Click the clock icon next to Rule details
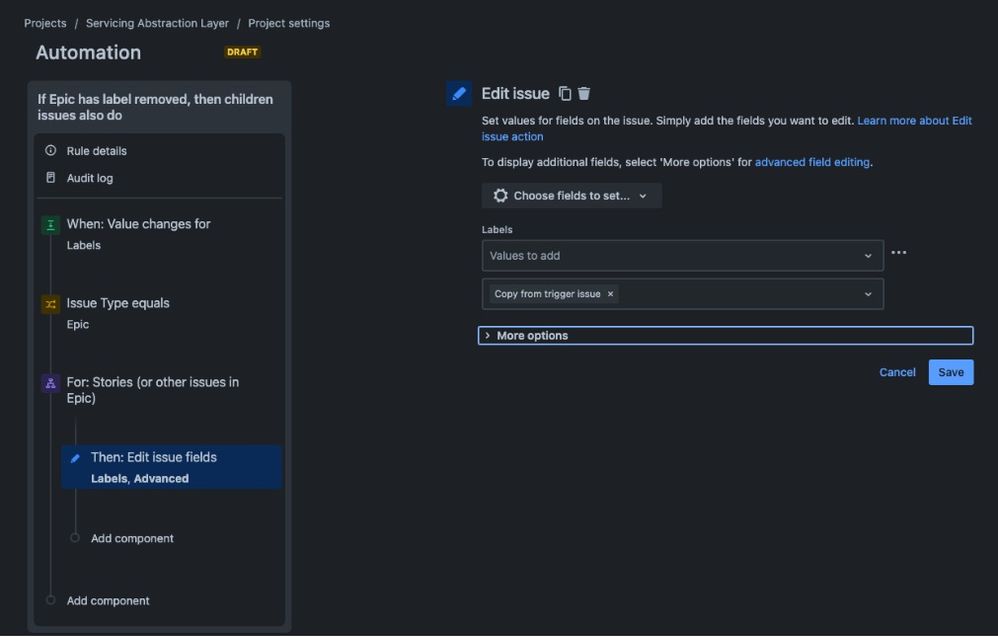The image size is (998, 637). [50, 150]
